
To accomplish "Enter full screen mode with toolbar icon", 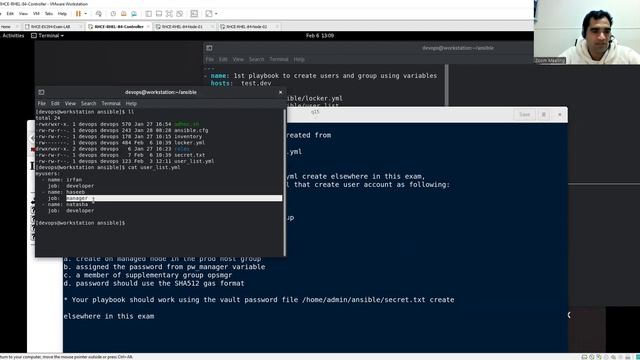I will point(169,13).
